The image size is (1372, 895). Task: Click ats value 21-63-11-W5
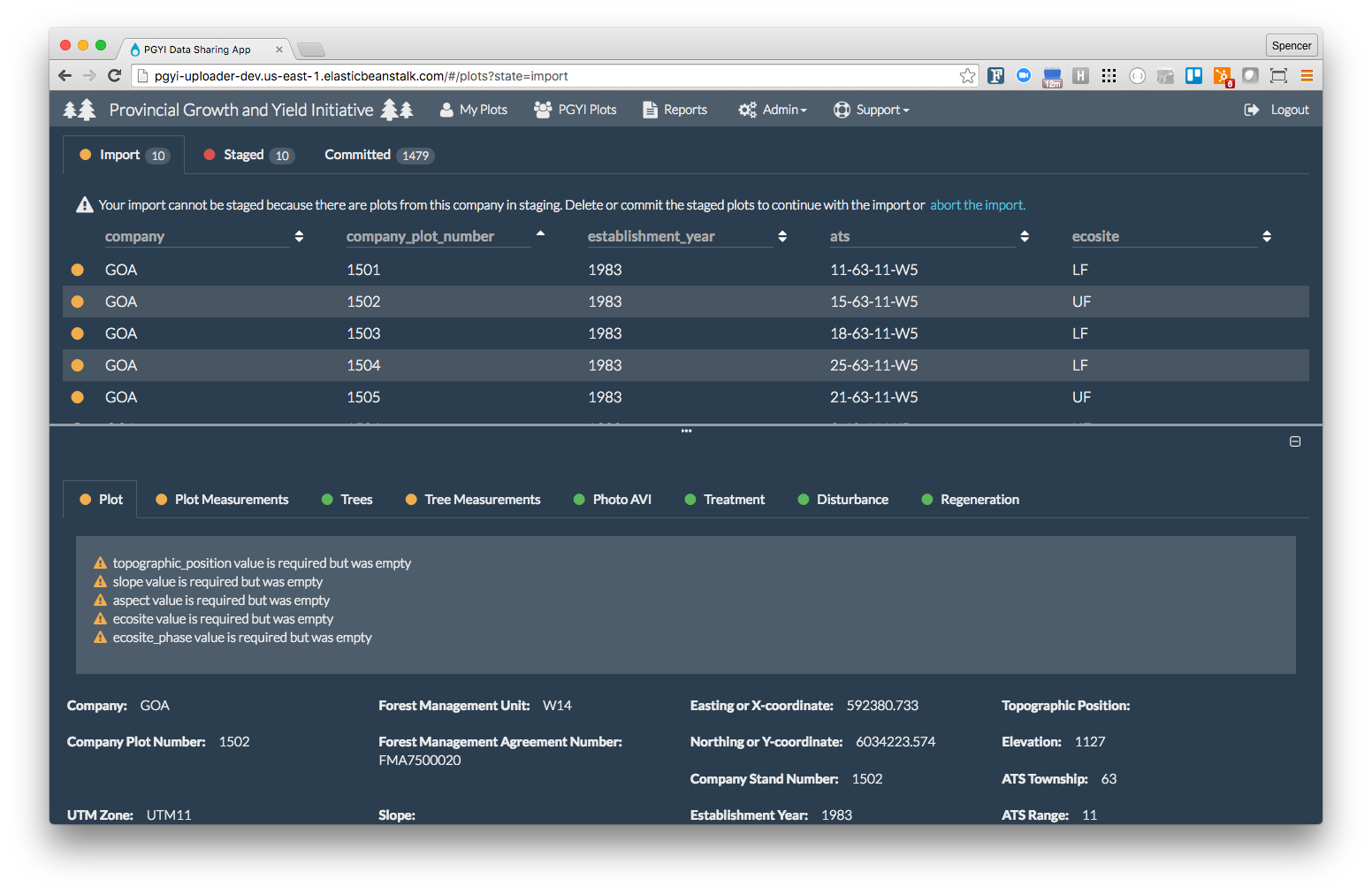(873, 397)
